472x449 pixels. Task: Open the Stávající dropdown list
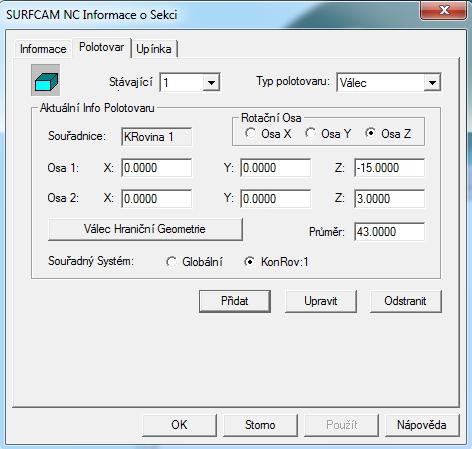click(211, 82)
